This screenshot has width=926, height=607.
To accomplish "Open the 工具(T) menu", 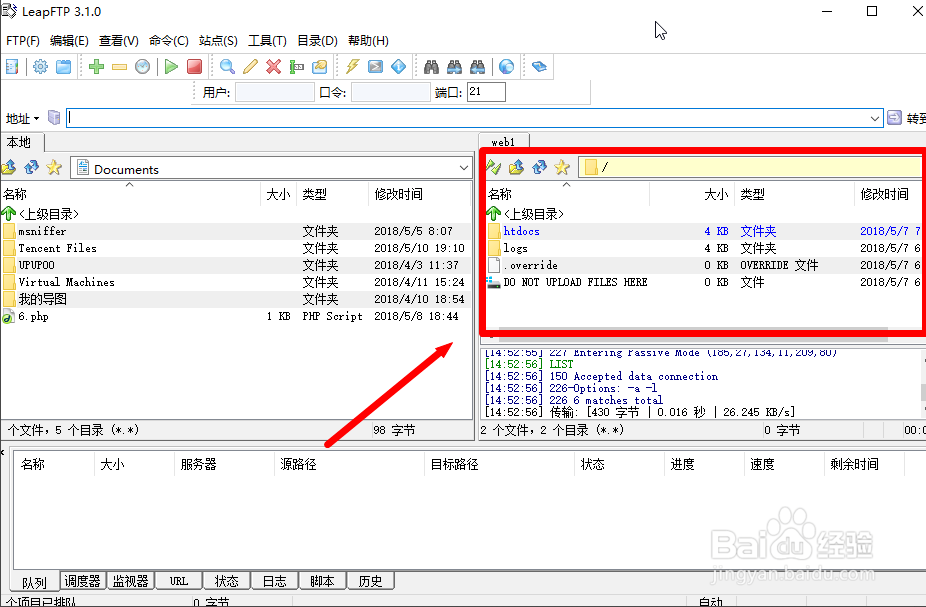I will [x=268, y=41].
